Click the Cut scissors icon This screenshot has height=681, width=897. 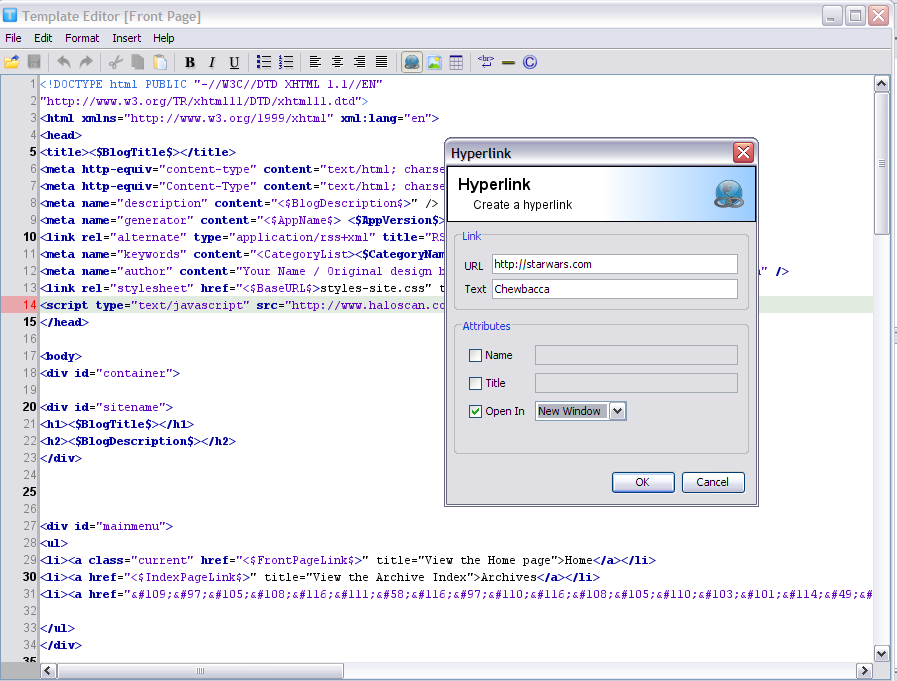pos(116,62)
